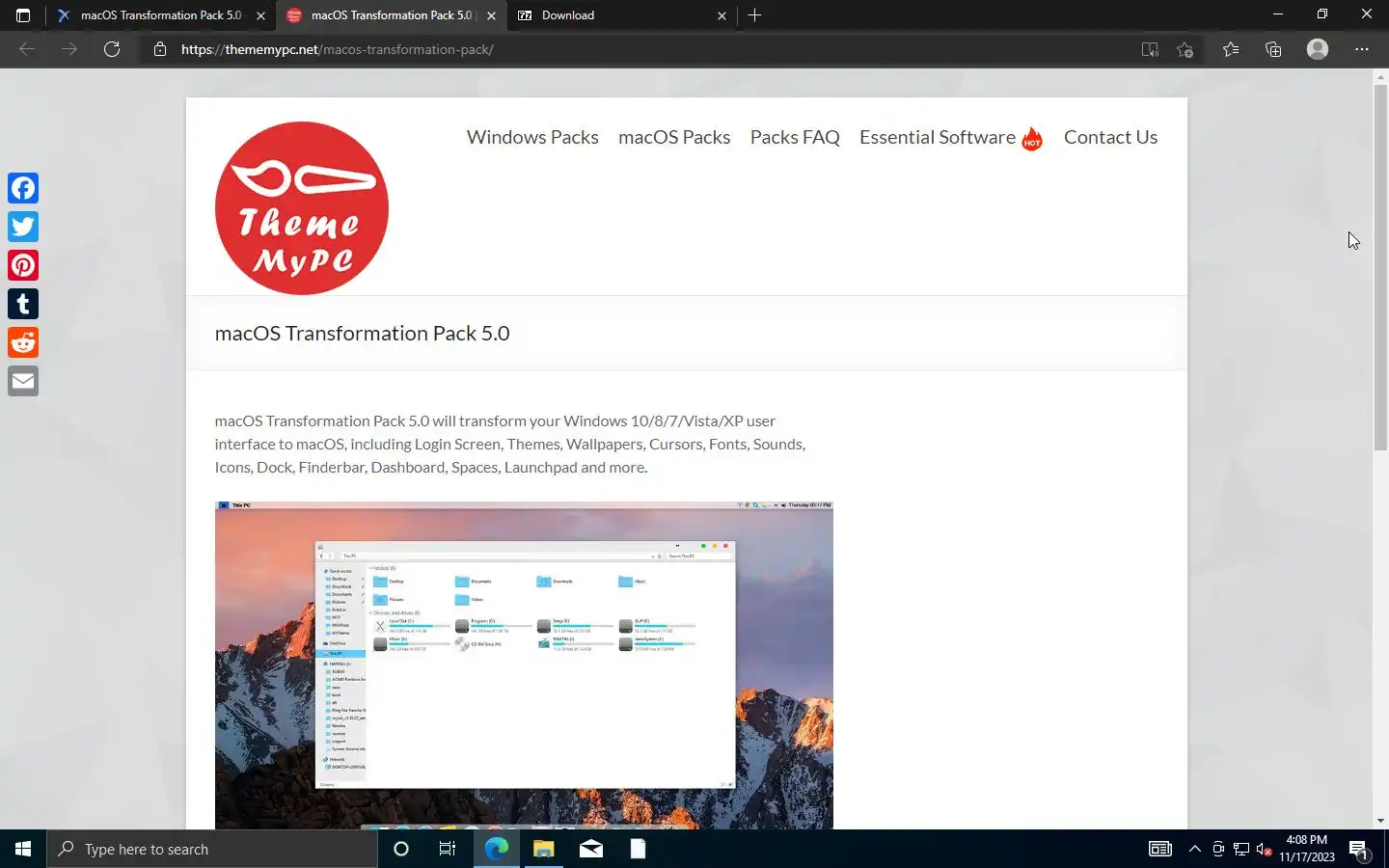Click the browser back arrow
This screenshot has height=868, width=1389.
tap(27, 49)
